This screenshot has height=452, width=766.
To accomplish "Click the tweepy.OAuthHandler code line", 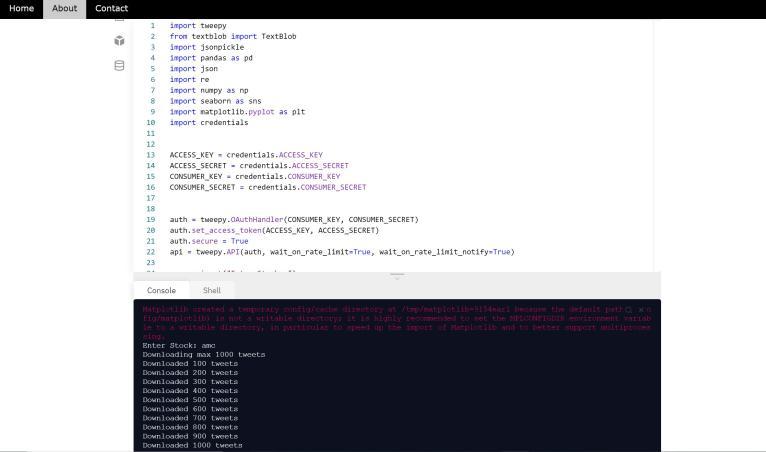I will pos(294,219).
